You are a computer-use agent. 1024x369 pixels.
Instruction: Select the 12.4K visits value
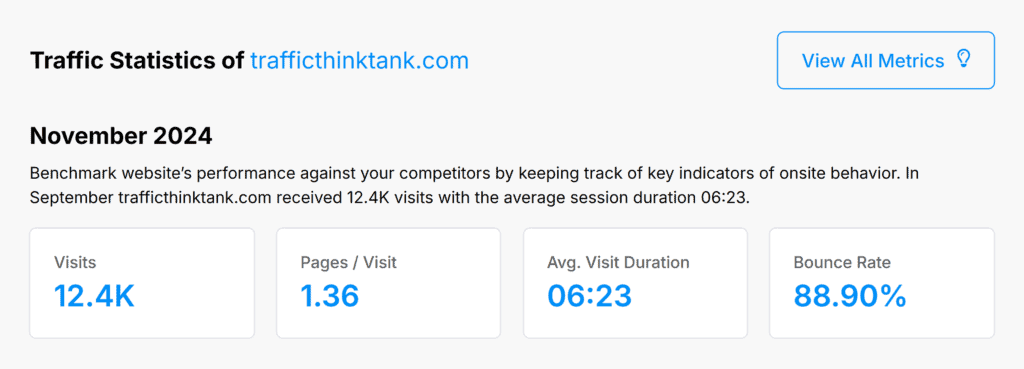[x=94, y=296]
